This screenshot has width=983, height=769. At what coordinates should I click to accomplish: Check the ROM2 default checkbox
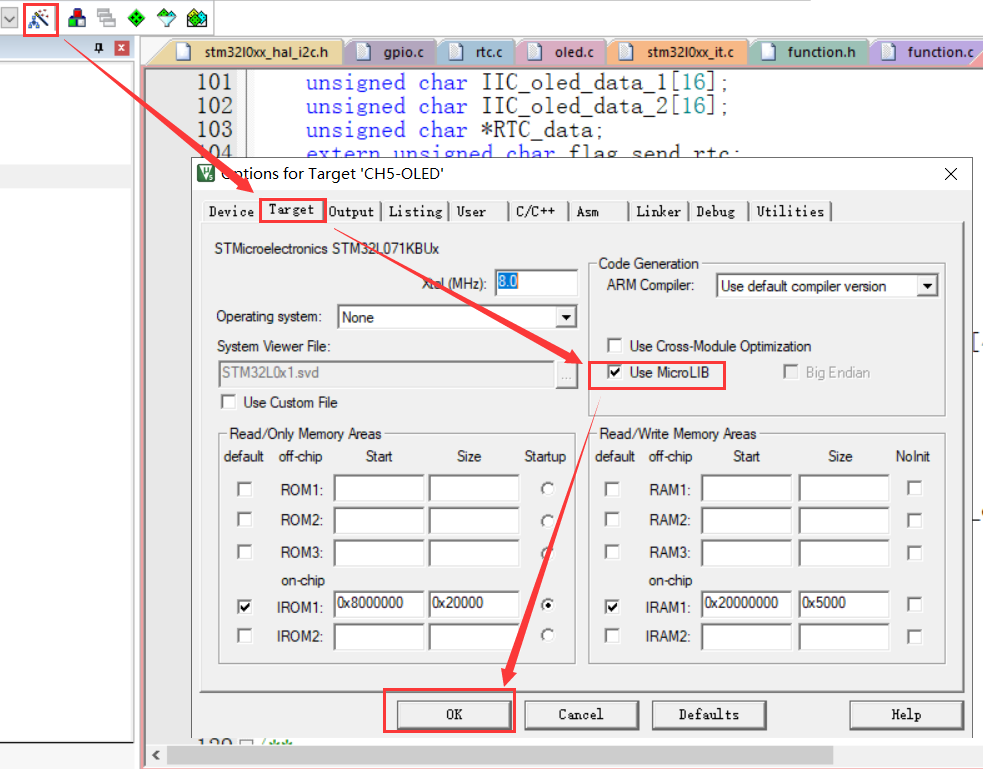[244, 520]
